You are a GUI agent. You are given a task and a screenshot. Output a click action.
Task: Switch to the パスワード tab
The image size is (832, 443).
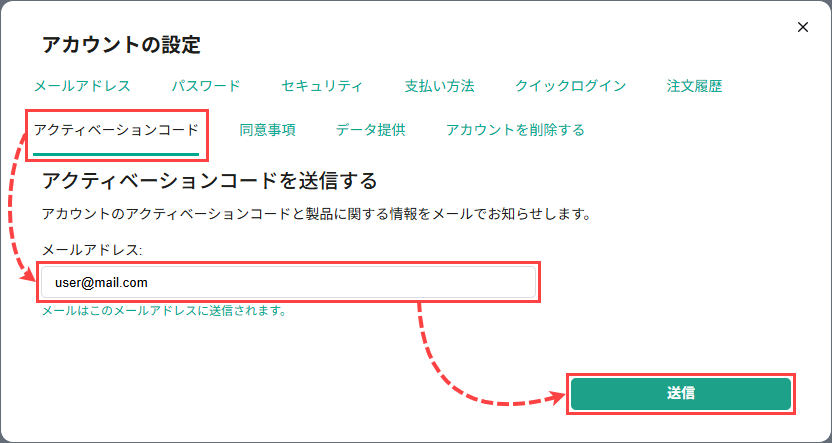click(206, 86)
